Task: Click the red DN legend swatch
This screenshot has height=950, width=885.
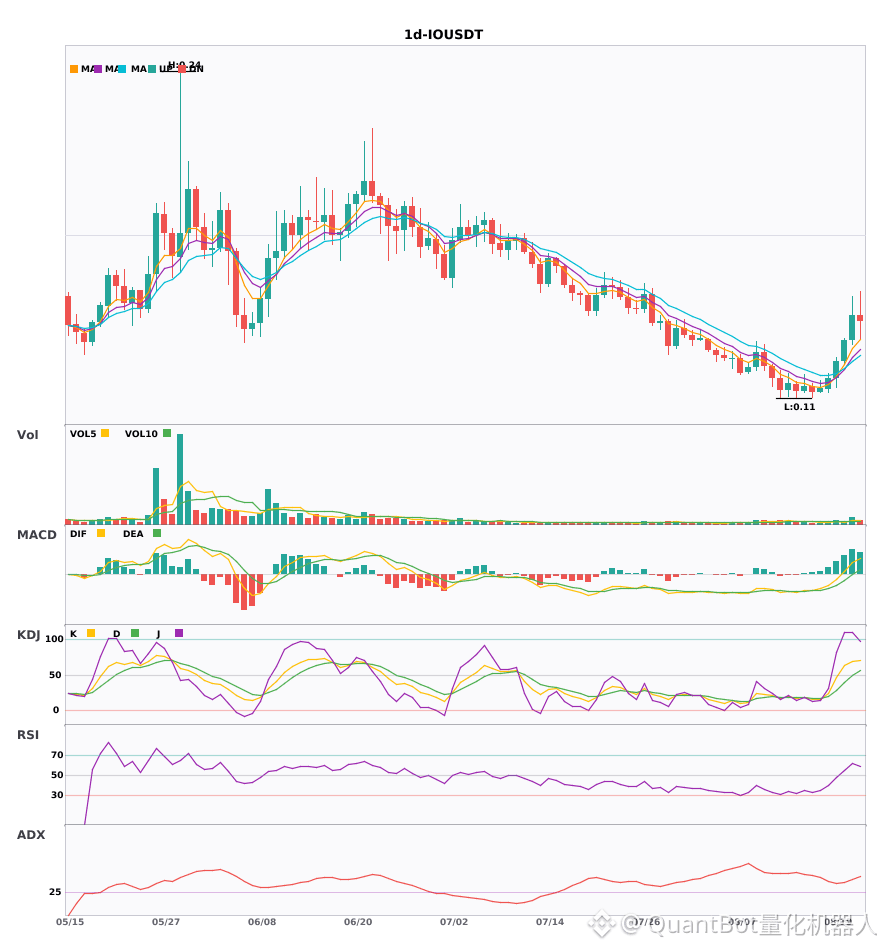Action: tap(182, 69)
